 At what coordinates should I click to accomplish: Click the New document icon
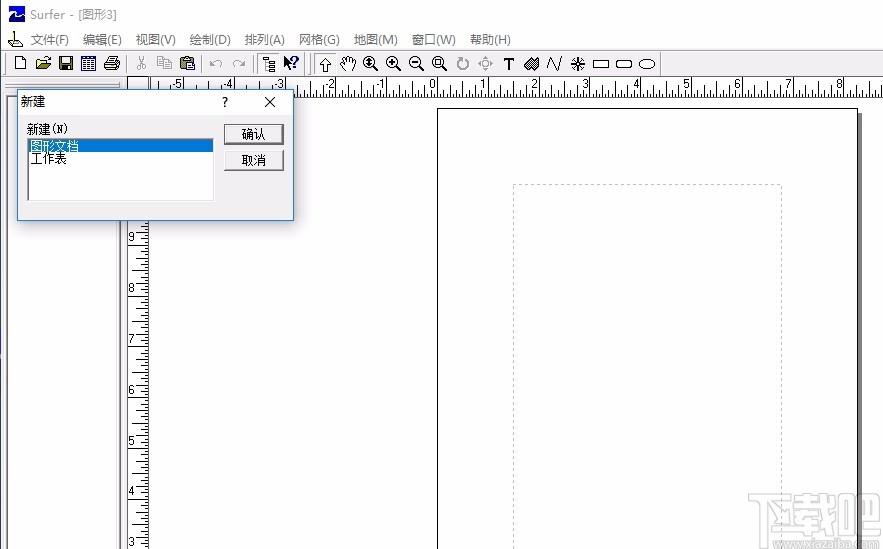click(20, 63)
